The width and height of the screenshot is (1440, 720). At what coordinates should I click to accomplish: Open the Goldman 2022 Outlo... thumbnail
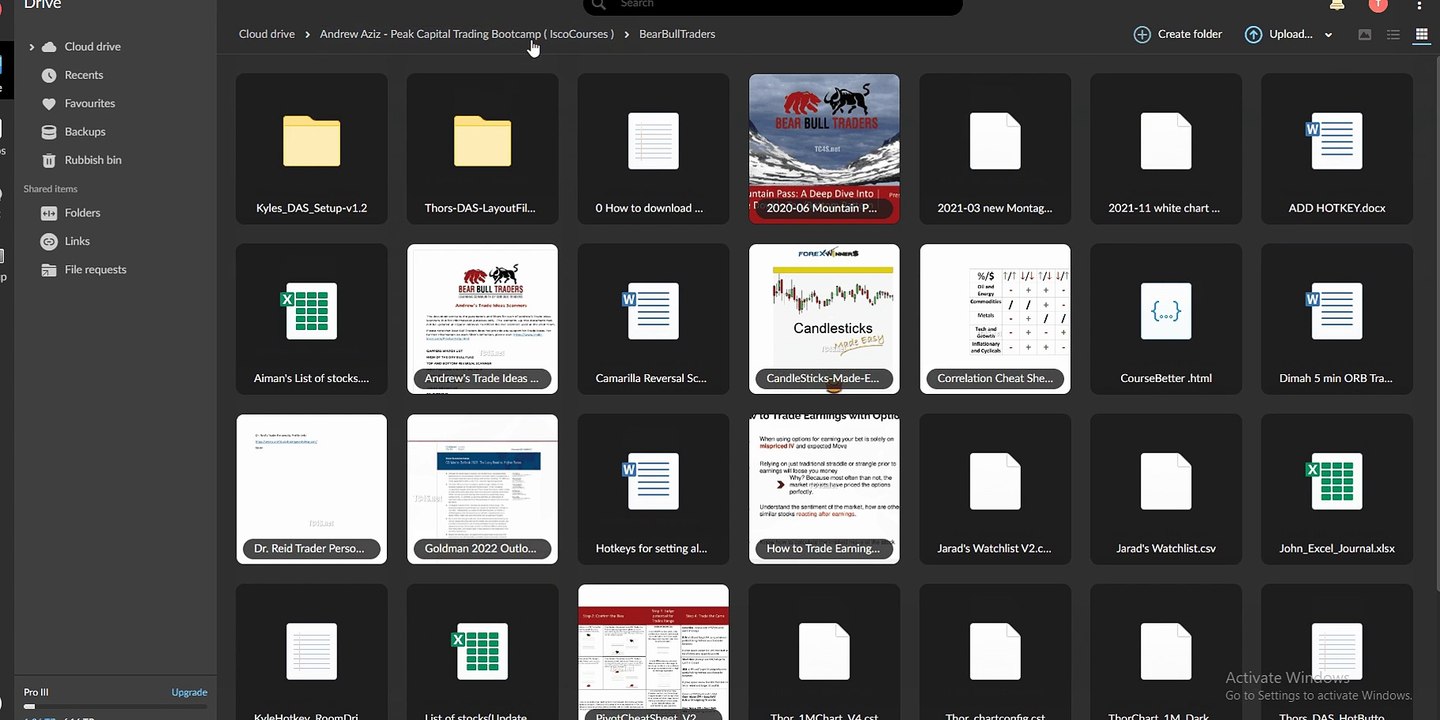[482, 489]
